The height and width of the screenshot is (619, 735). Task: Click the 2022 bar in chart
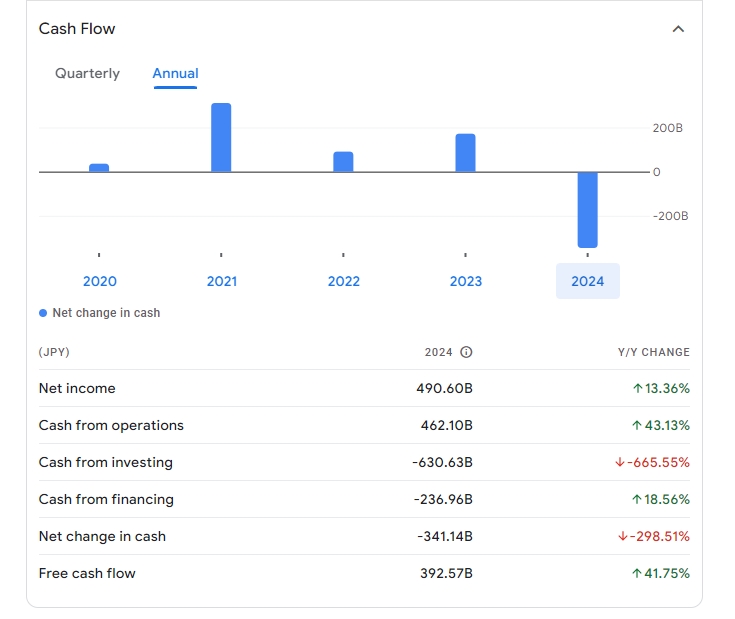(343, 162)
